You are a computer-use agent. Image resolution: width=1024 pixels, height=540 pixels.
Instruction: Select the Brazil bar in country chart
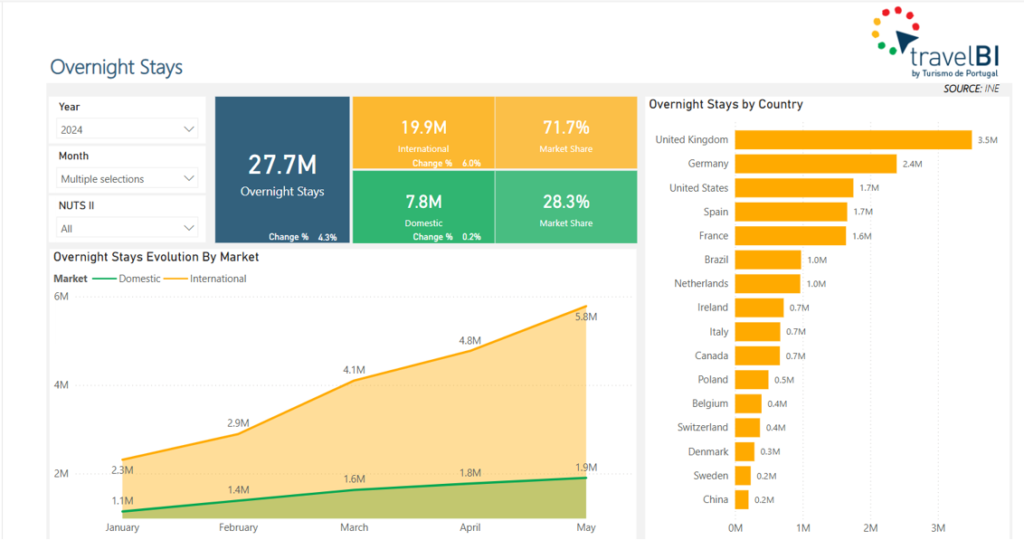(768, 259)
